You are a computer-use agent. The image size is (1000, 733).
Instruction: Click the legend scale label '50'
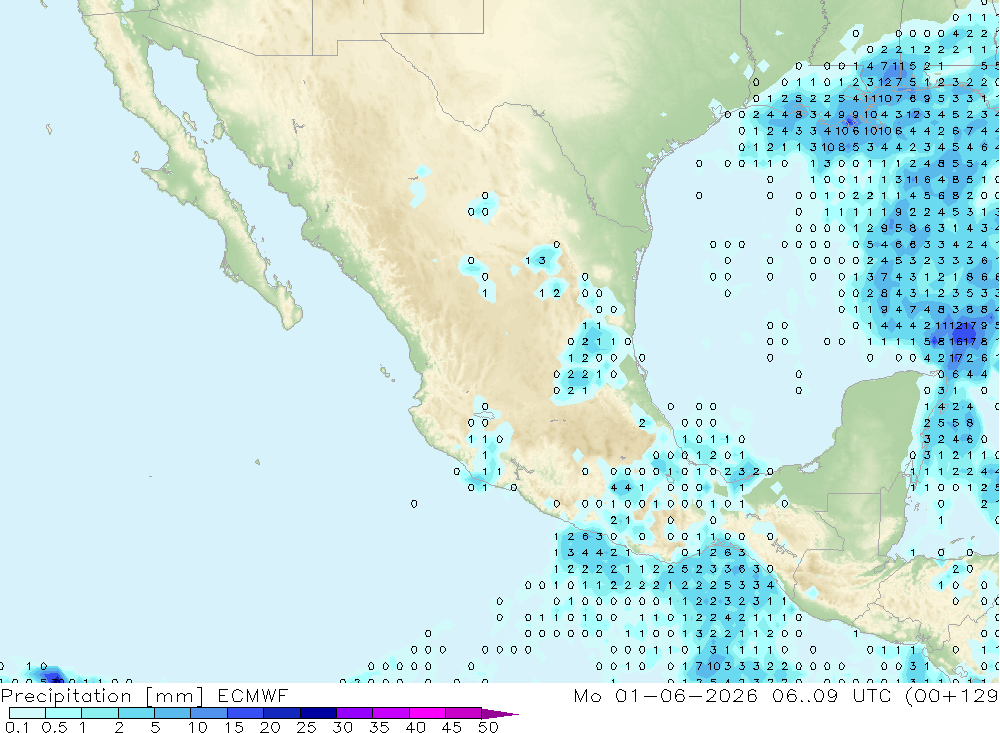[x=489, y=727]
